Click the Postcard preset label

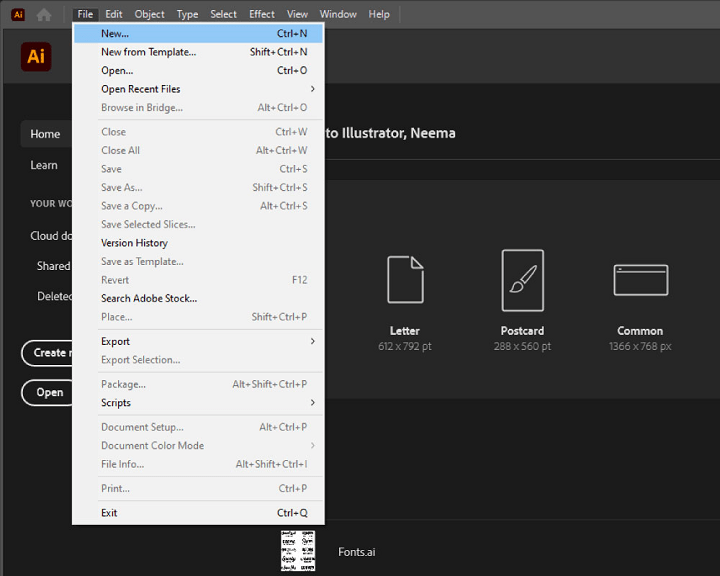coord(523,331)
